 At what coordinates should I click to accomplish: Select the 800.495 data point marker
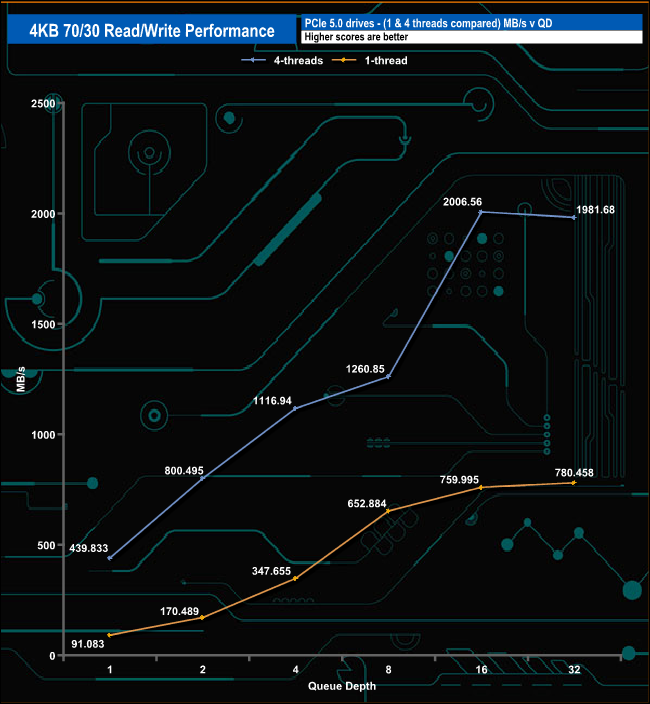[202, 478]
